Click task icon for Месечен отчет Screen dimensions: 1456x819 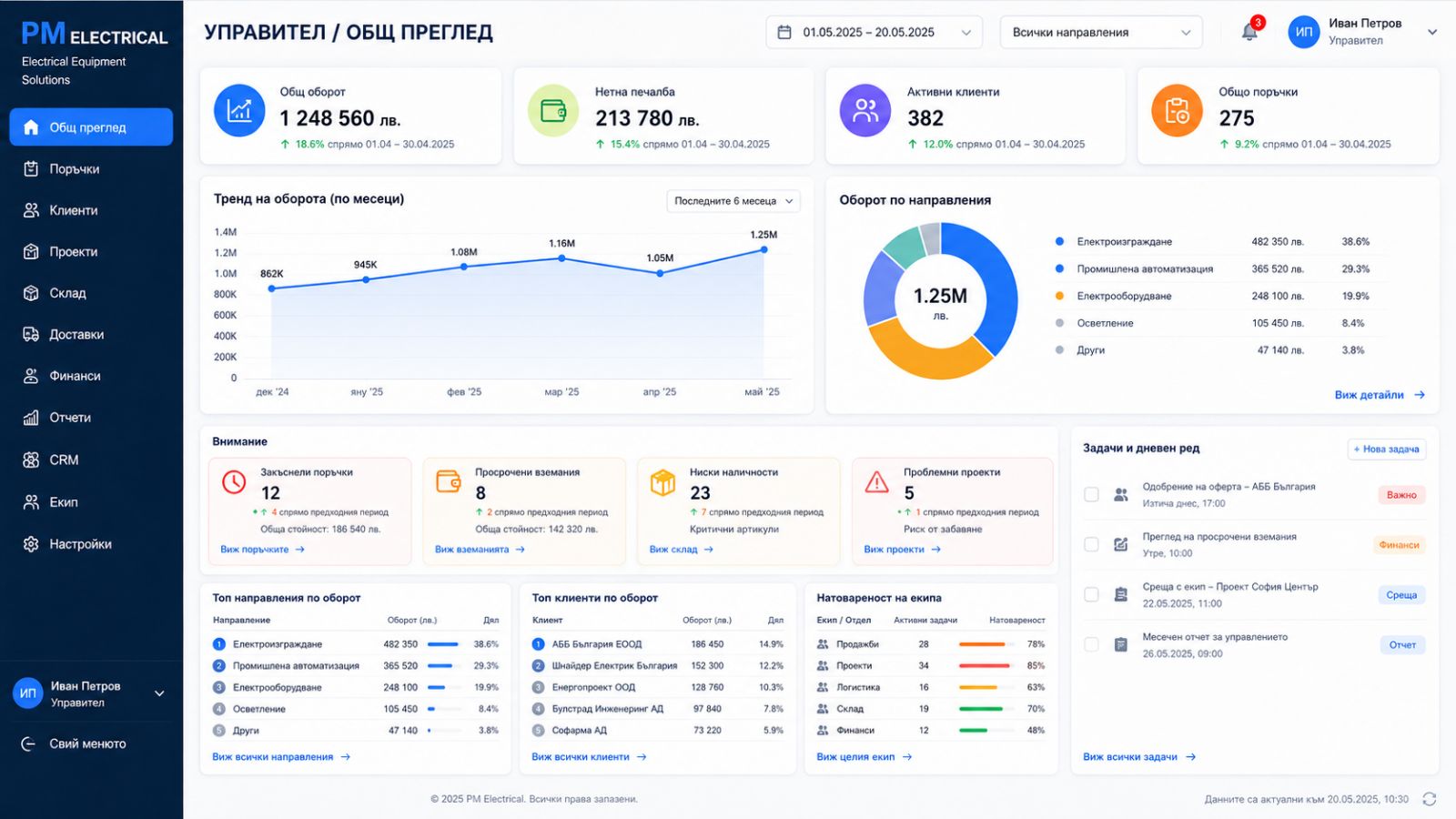tap(1121, 644)
